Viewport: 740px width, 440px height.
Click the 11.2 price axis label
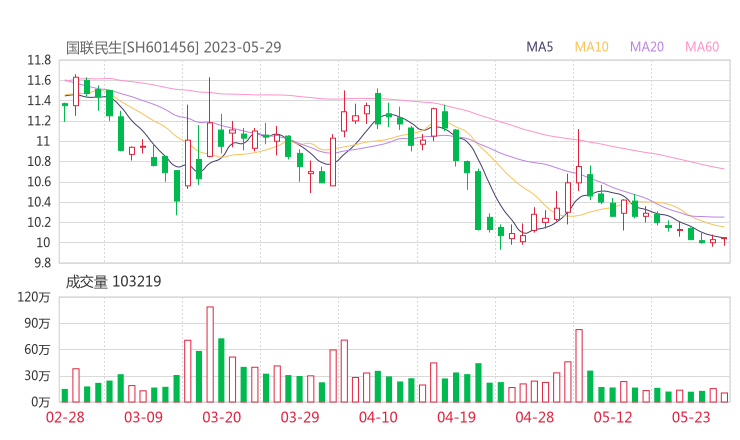(39, 121)
